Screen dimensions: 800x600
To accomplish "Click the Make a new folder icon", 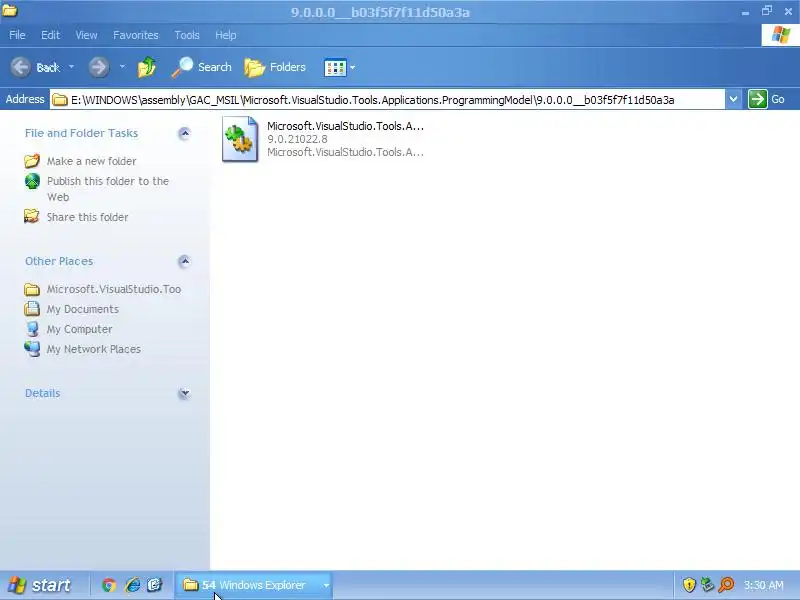I will (x=32, y=161).
